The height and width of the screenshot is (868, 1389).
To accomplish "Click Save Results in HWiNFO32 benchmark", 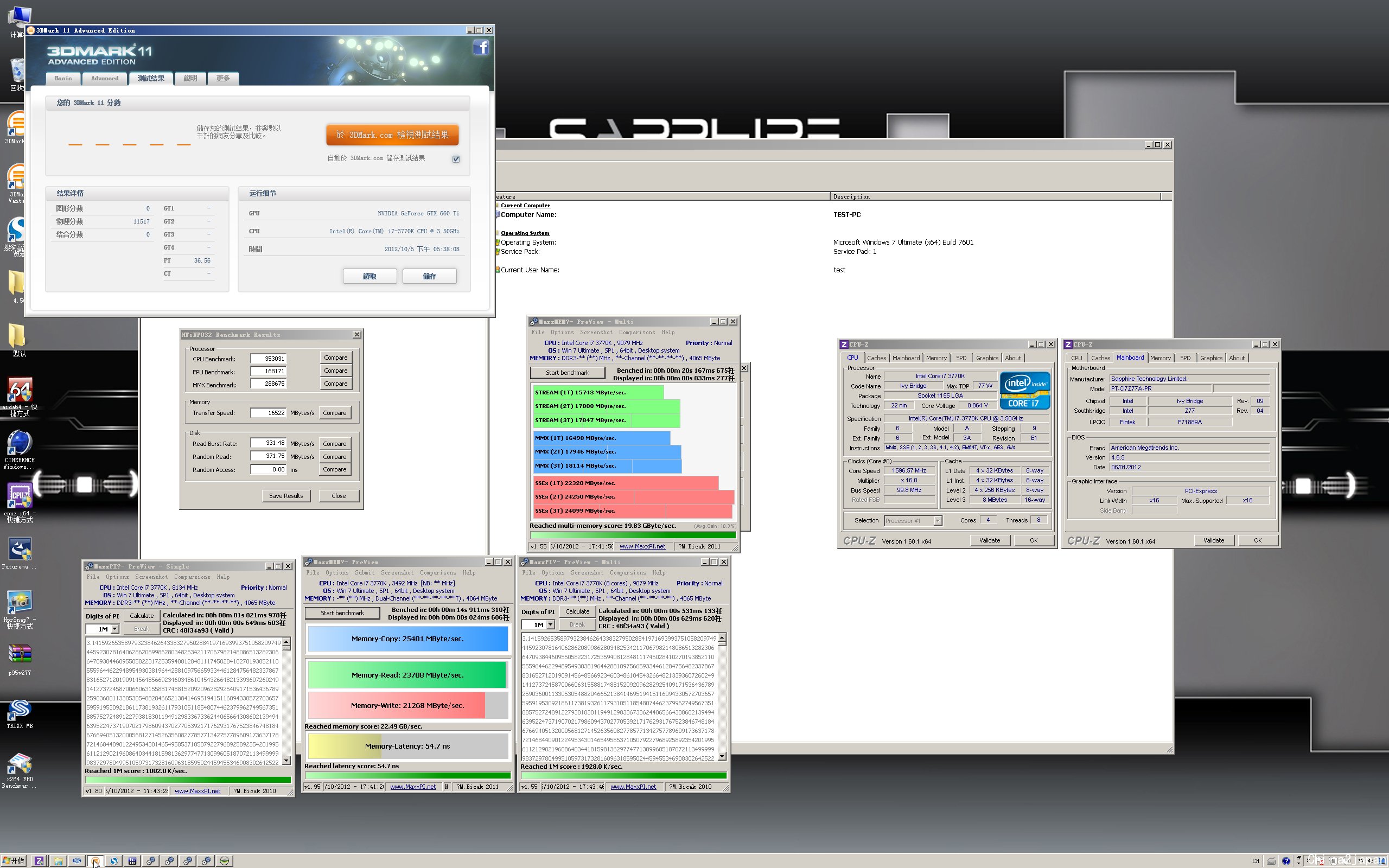I will pos(286,495).
